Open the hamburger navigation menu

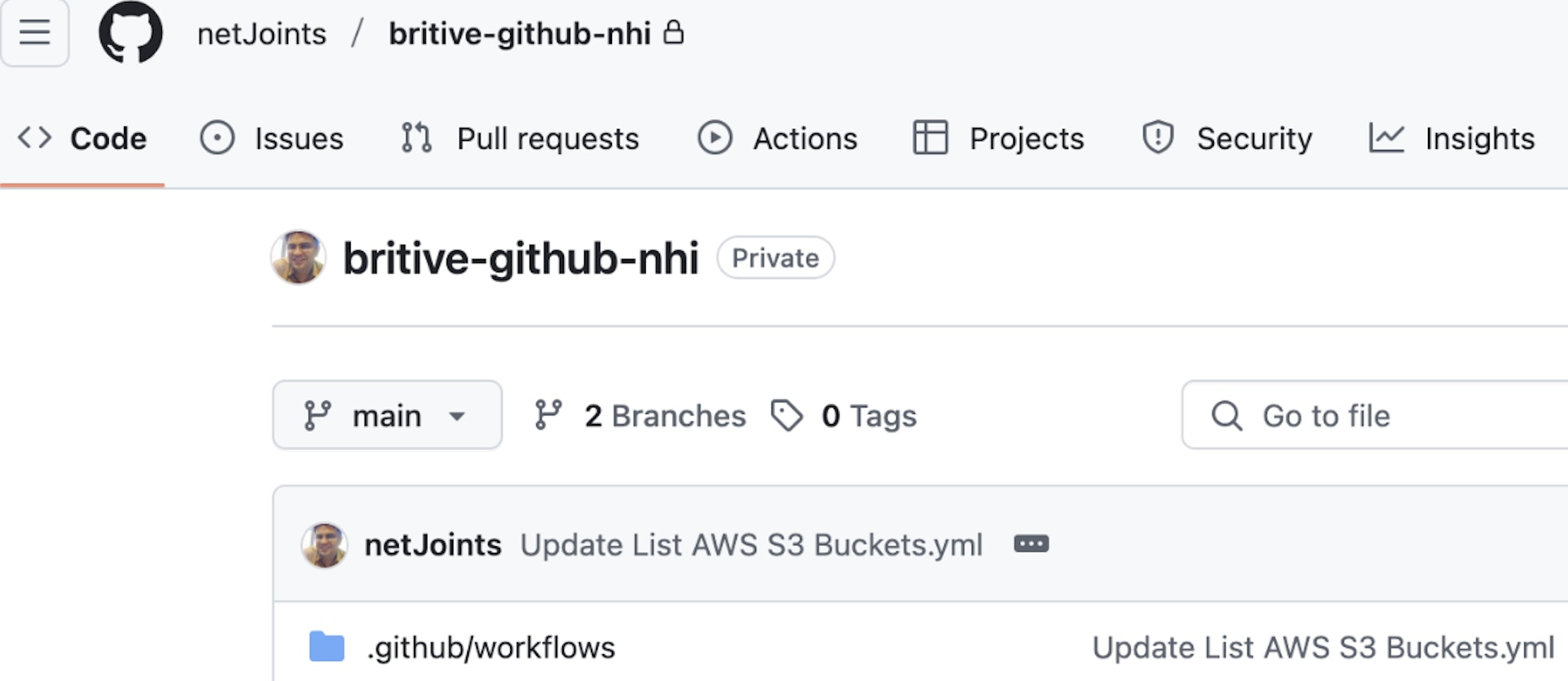[35, 32]
